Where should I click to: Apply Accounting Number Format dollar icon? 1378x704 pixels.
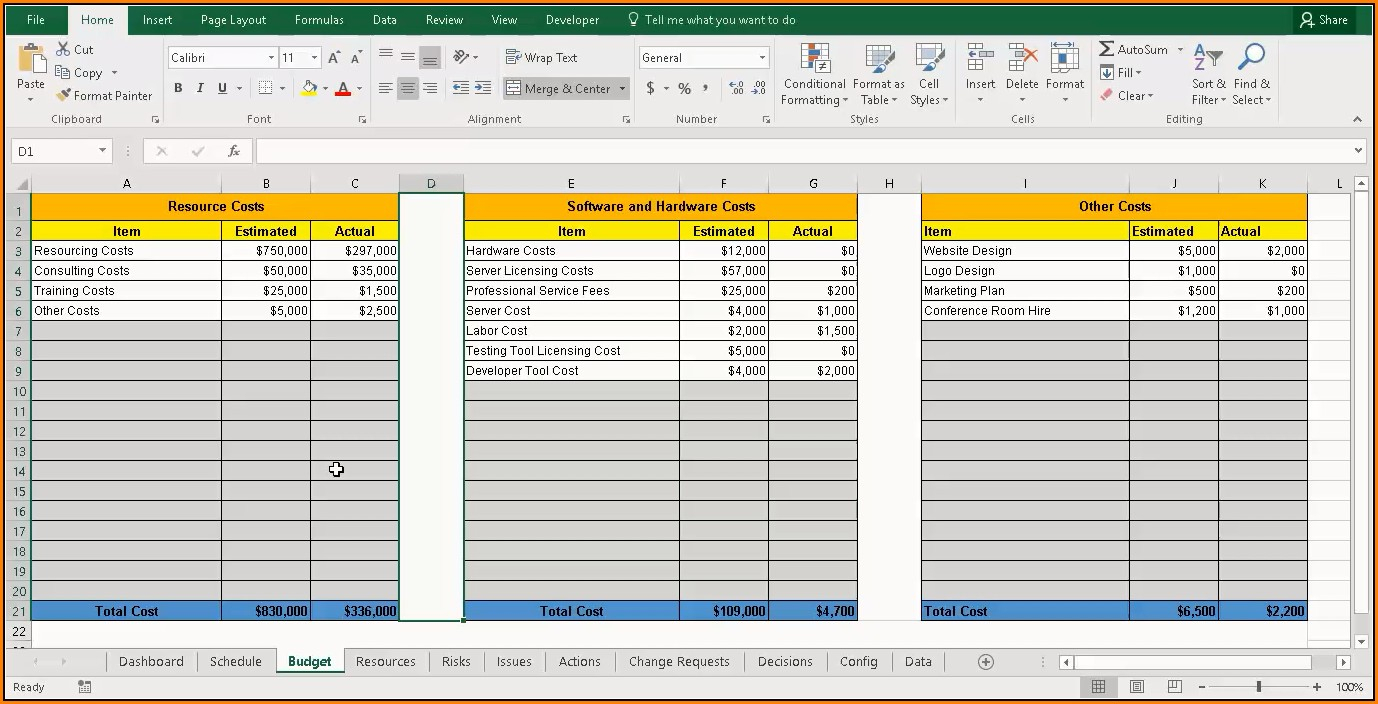(x=651, y=88)
